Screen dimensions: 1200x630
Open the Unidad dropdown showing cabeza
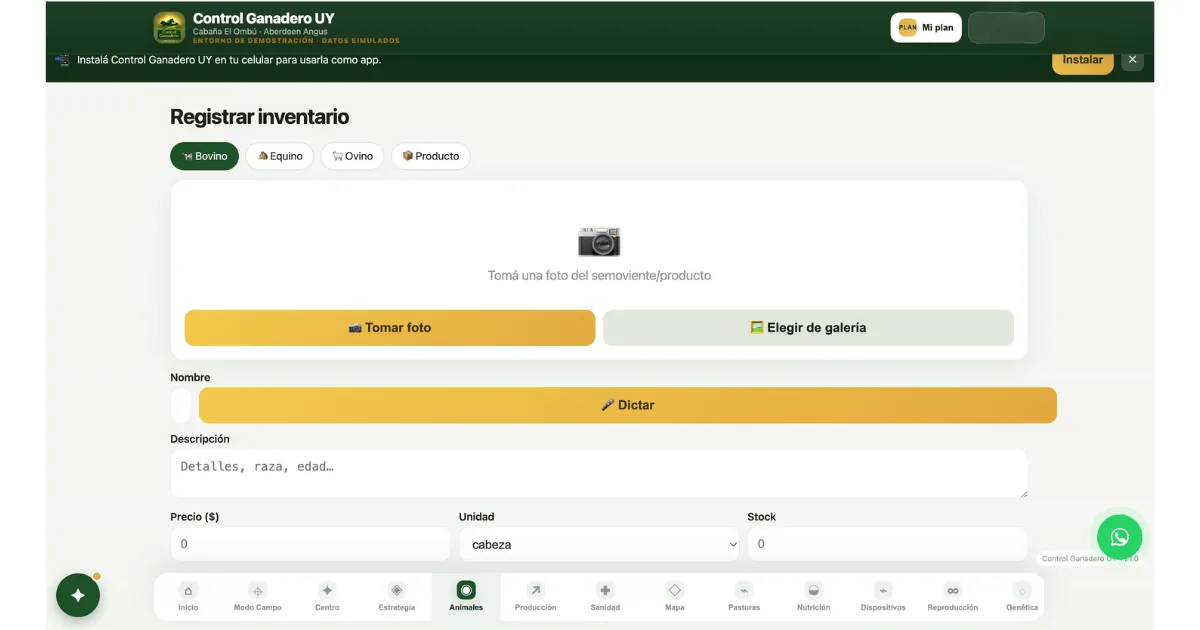[x=599, y=545]
